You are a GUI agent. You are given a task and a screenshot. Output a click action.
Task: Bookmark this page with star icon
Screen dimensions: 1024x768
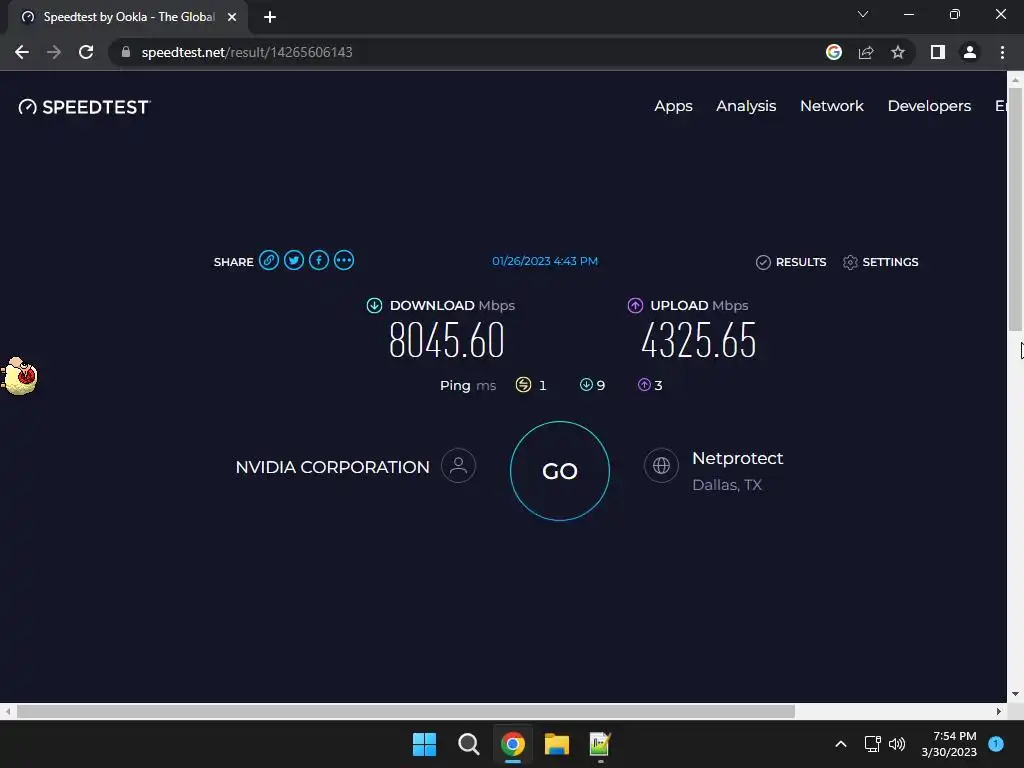(898, 52)
